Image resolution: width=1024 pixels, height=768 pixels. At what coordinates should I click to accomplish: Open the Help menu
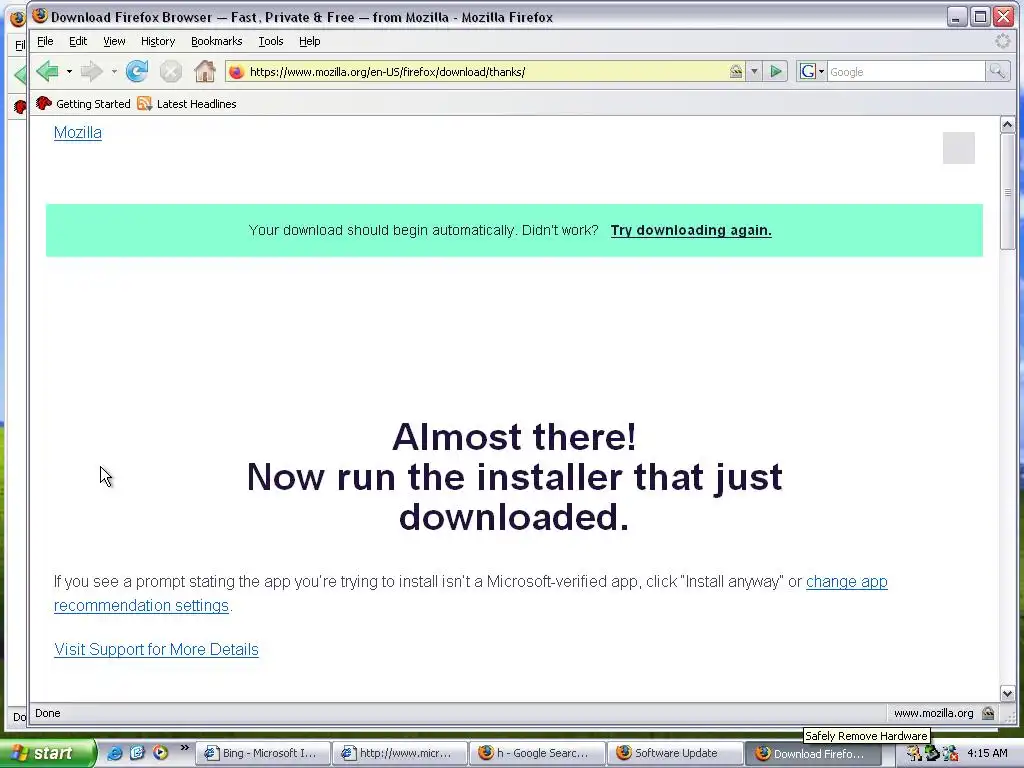[x=310, y=41]
